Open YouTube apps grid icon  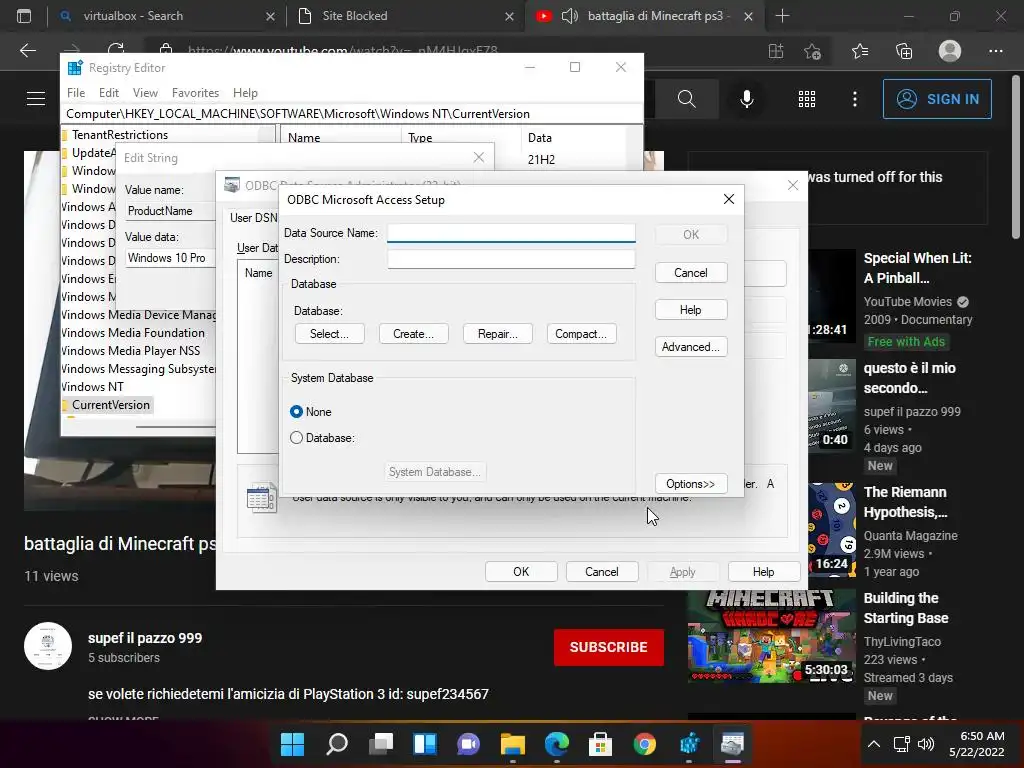coord(807,99)
